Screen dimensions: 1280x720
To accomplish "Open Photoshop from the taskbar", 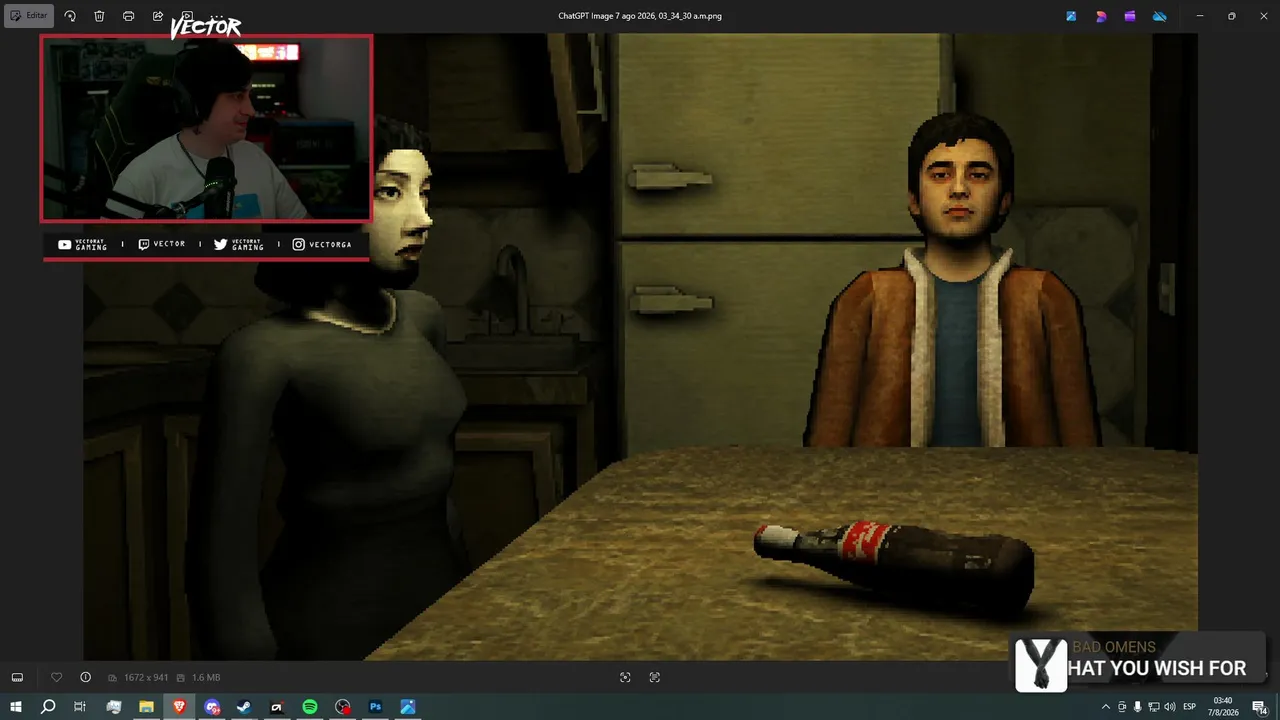I will 375,707.
